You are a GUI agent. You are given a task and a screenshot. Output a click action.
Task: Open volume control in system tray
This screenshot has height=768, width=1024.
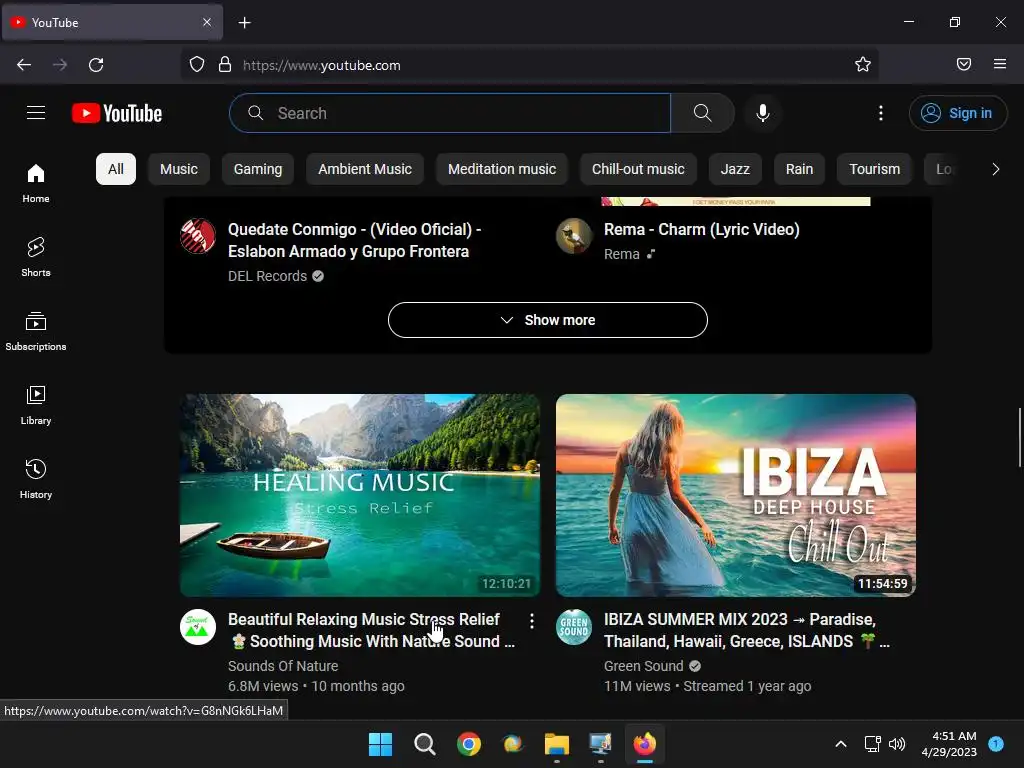coord(897,744)
